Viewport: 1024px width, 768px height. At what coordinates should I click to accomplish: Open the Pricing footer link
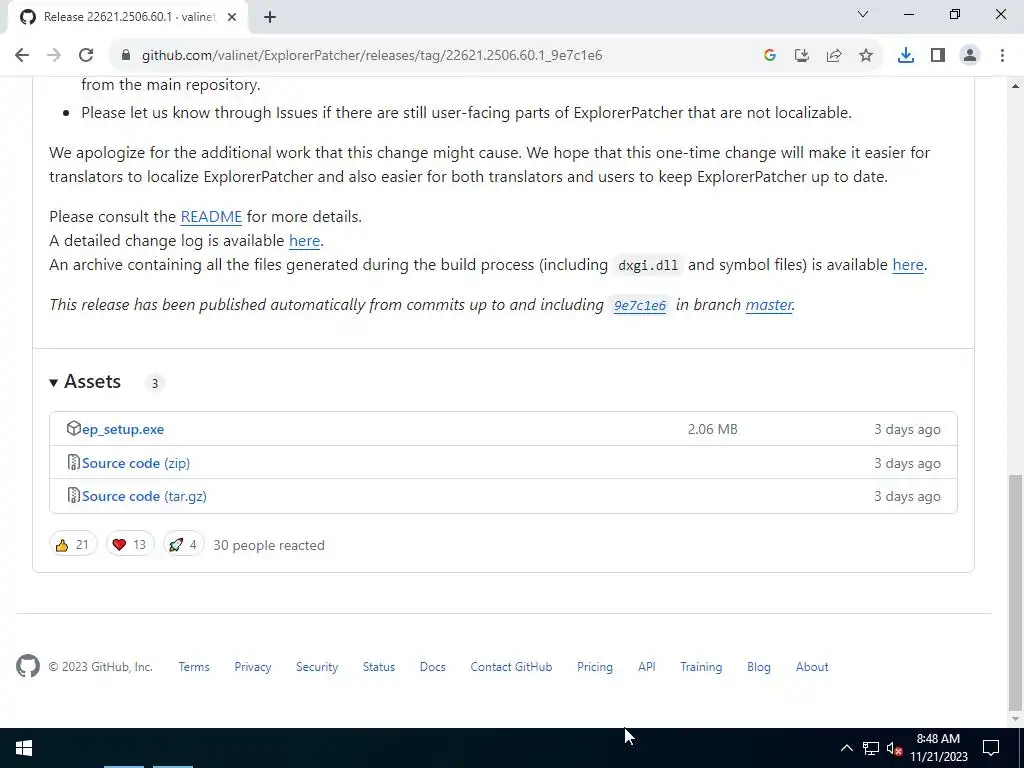point(595,667)
